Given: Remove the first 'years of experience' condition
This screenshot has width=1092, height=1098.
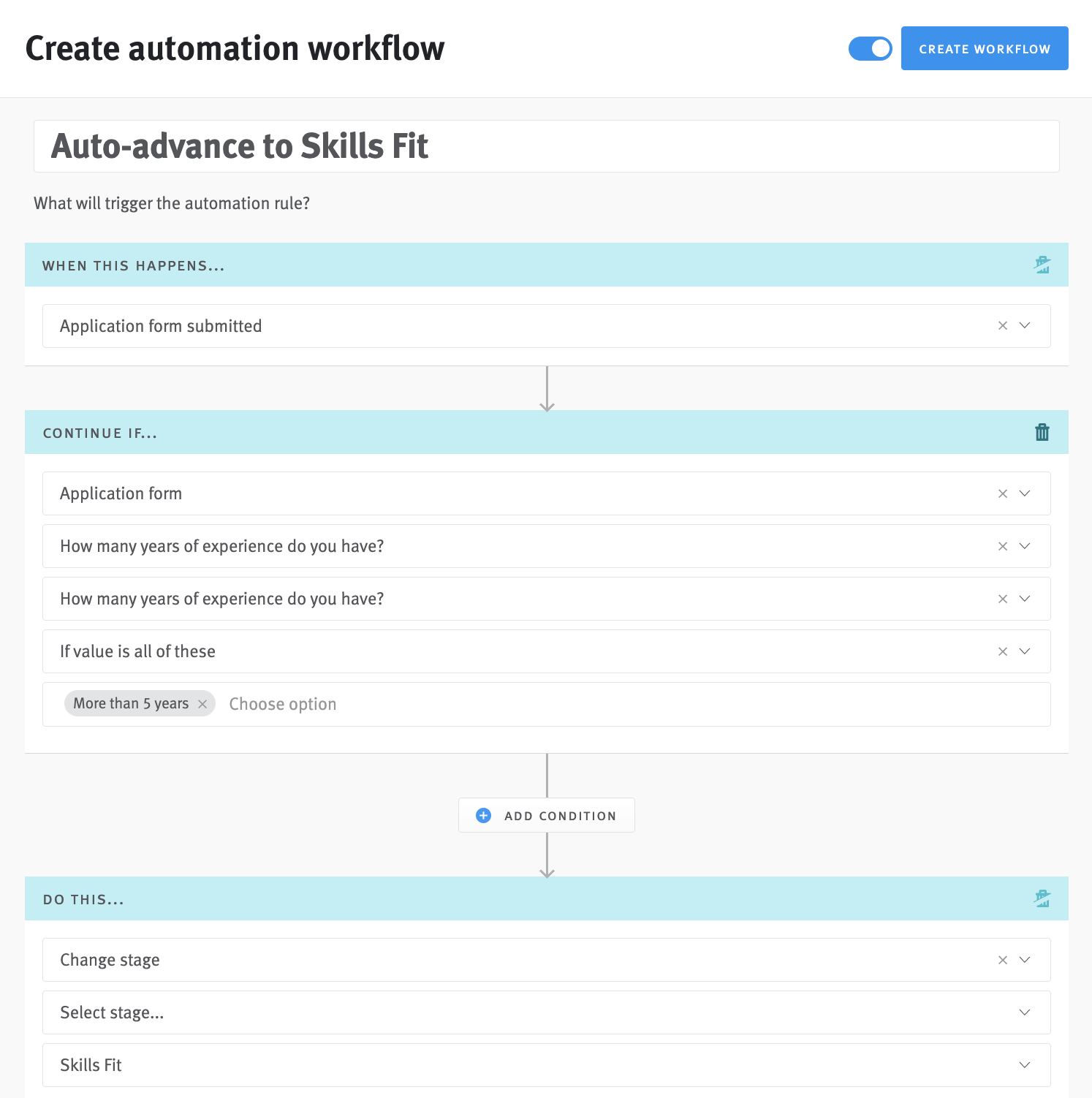Looking at the screenshot, I should 1002,546.
